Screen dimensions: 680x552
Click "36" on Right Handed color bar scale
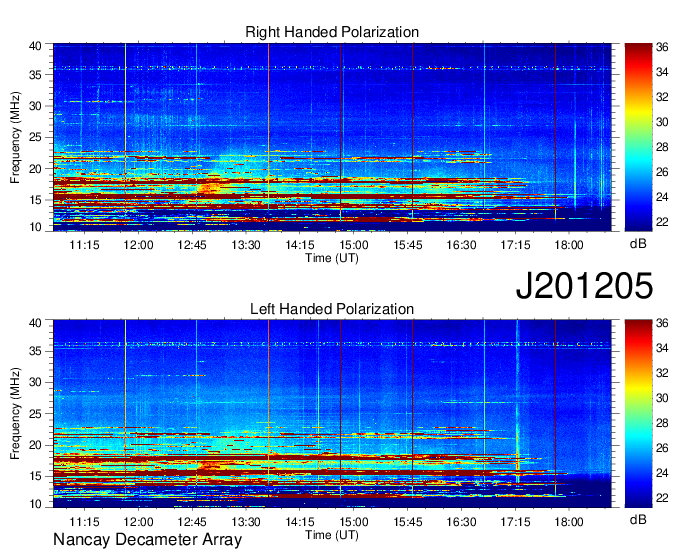[x=662, y=47]
